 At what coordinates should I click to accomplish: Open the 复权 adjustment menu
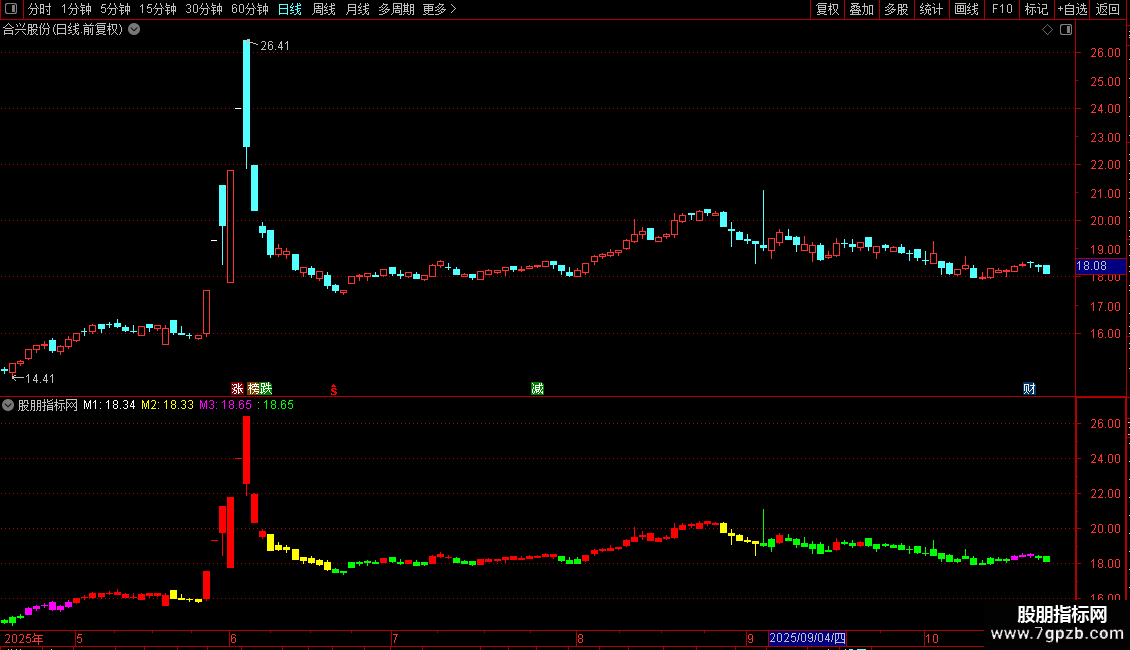tap(827, 9)
